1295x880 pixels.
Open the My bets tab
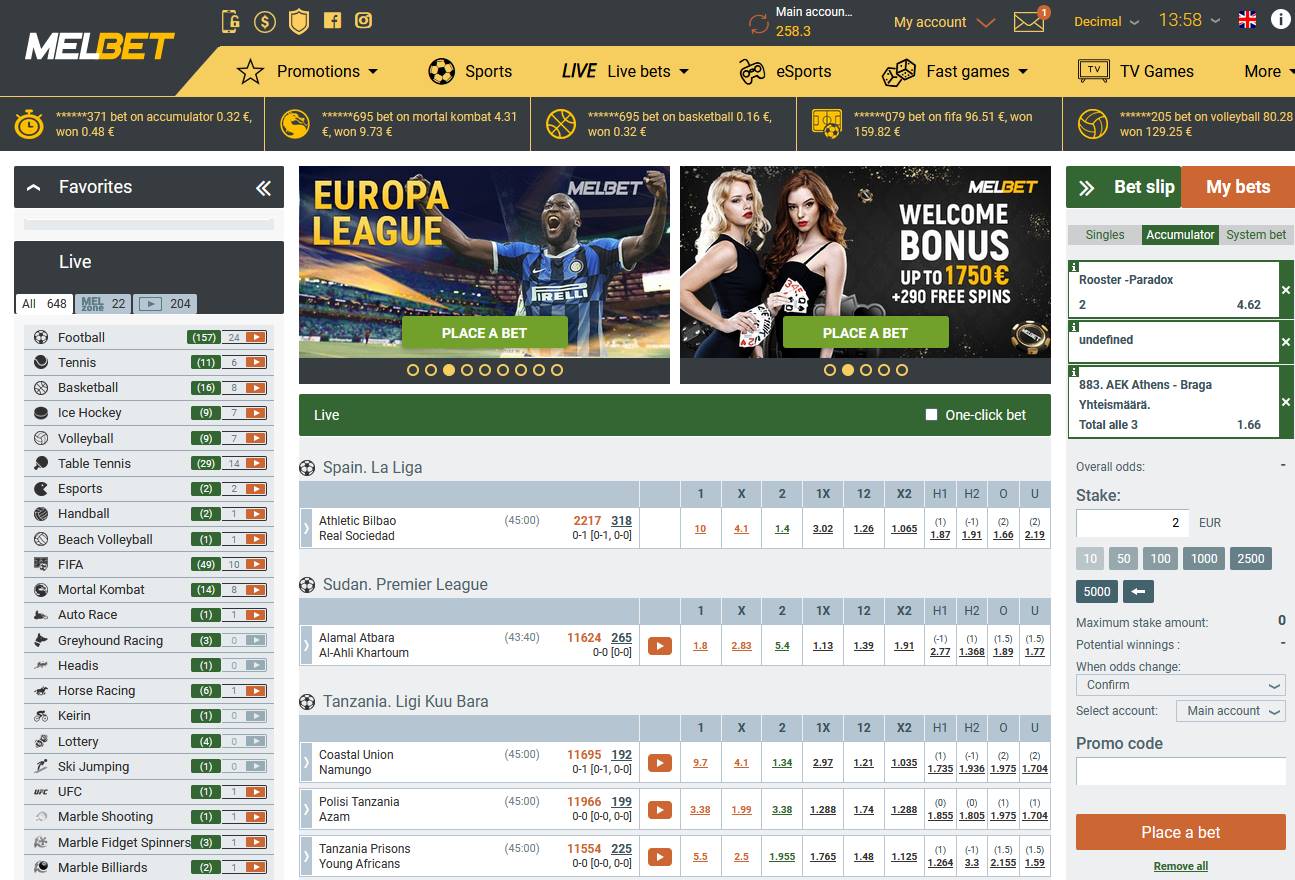point(1238,187)
